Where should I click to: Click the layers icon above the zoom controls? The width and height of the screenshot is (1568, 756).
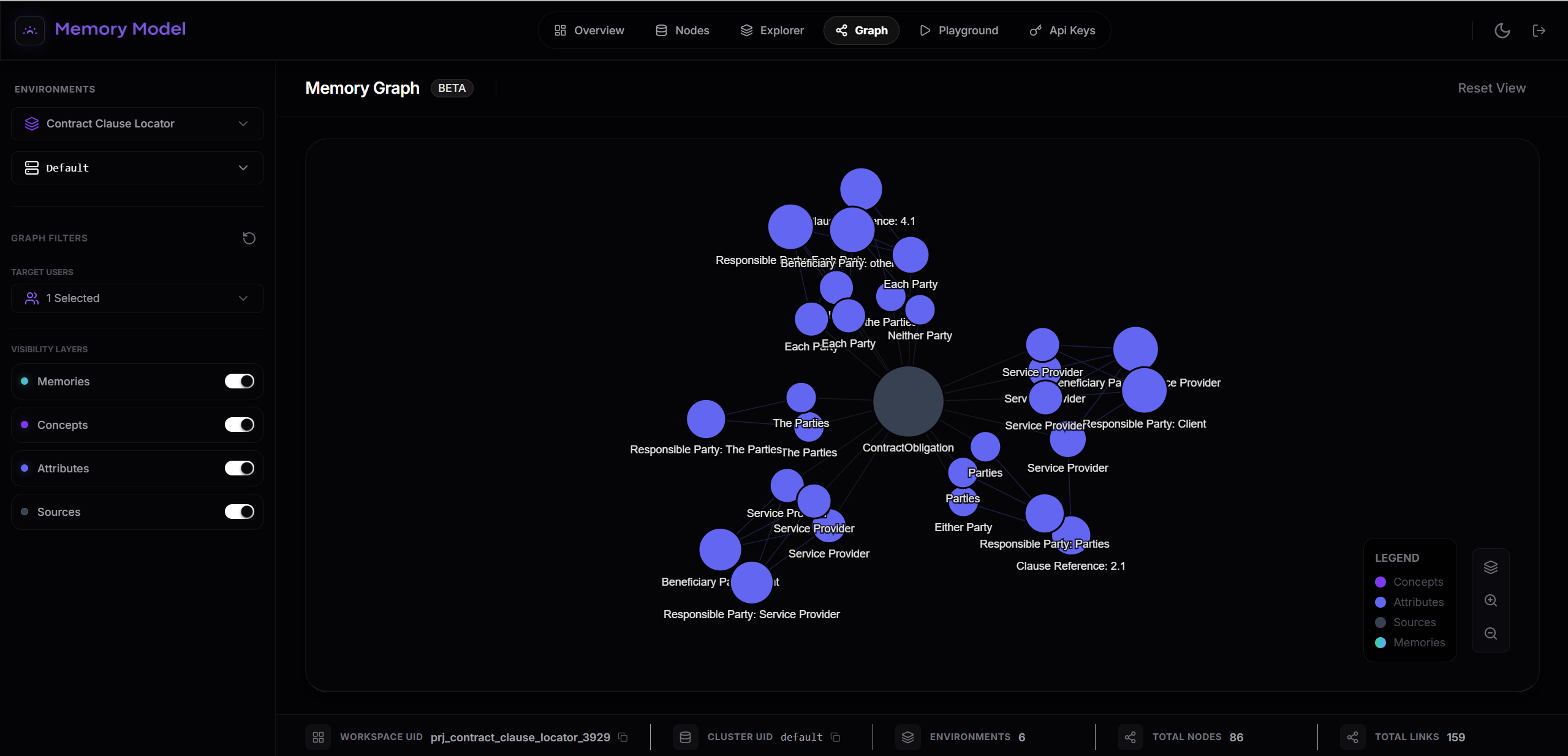click(1491, 567)
